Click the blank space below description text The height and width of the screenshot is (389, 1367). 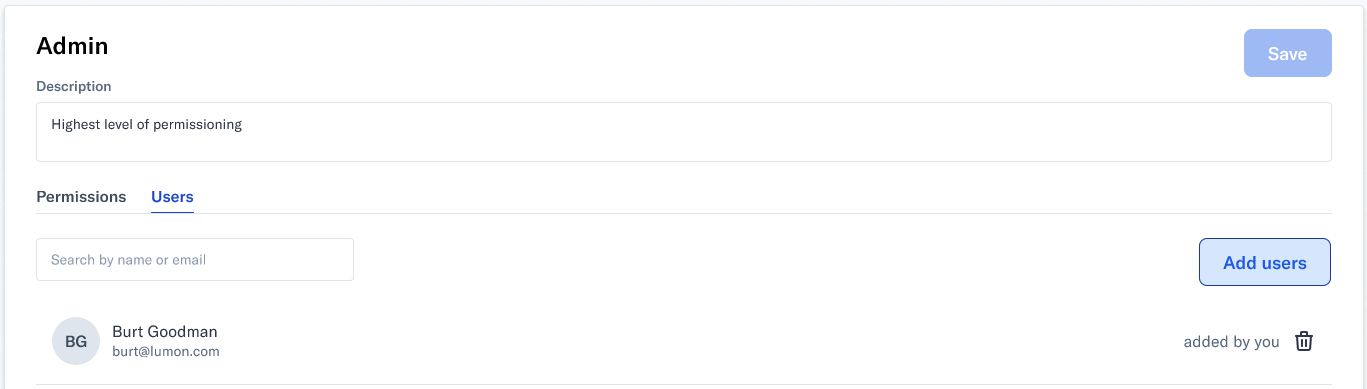pos(684,148)
